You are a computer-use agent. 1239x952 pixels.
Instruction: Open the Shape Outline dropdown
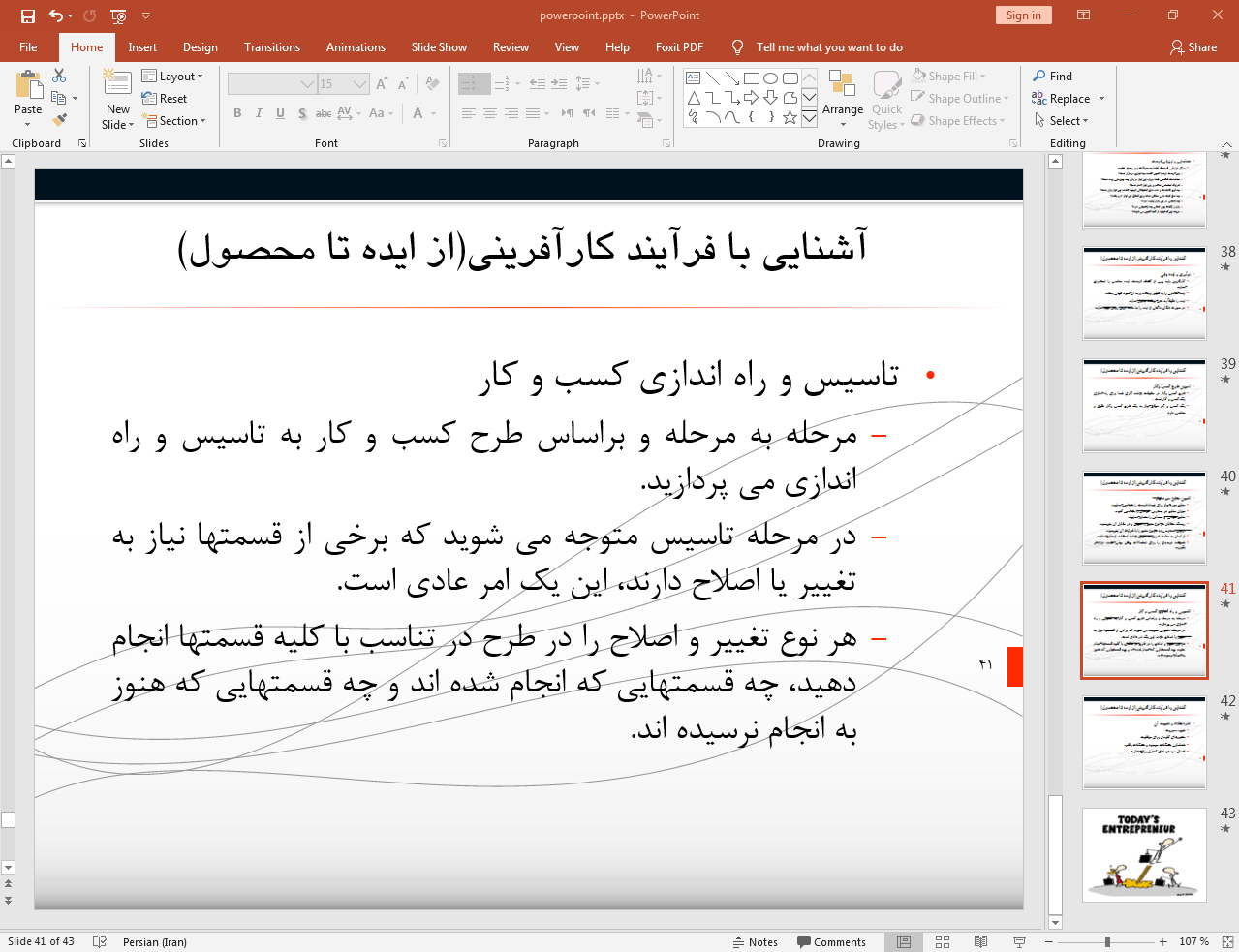[x=960, y=99]
